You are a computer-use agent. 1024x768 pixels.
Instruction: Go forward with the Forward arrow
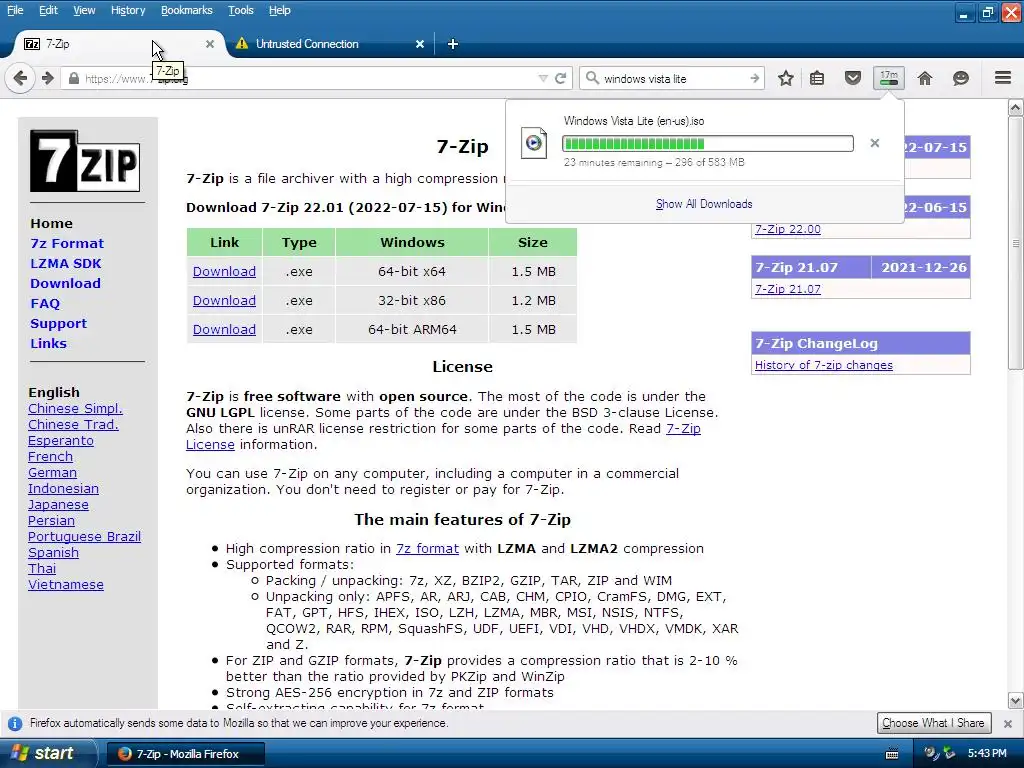[48, 78]
